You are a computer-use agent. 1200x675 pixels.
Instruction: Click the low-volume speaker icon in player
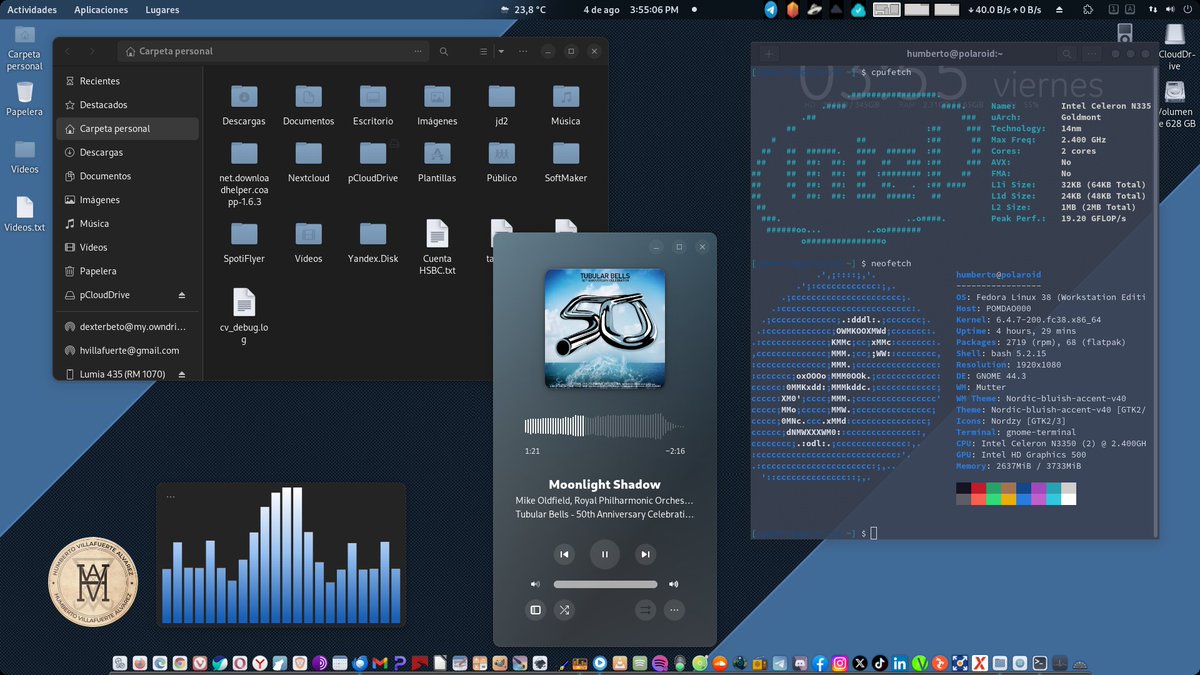coord(535,584)
